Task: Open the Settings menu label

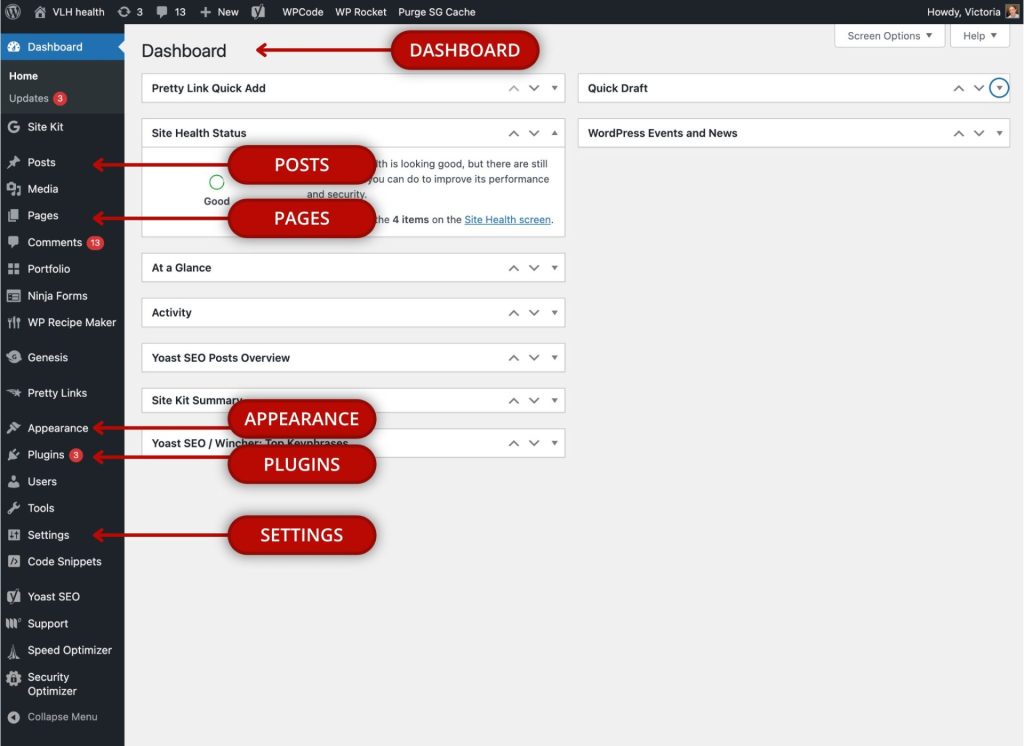Action: 48,535
